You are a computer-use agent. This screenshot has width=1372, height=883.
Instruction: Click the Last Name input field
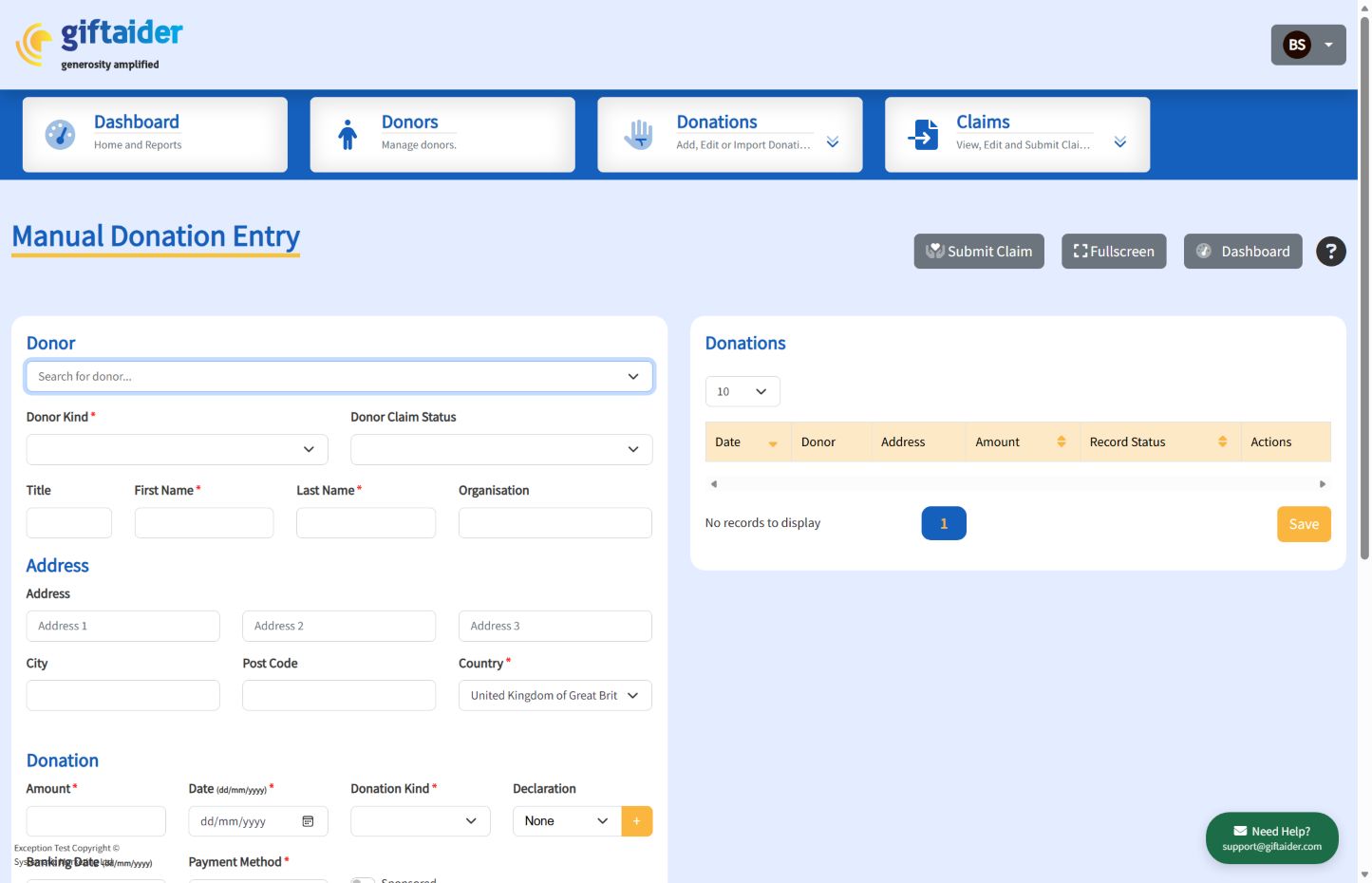tap(366, 523)
